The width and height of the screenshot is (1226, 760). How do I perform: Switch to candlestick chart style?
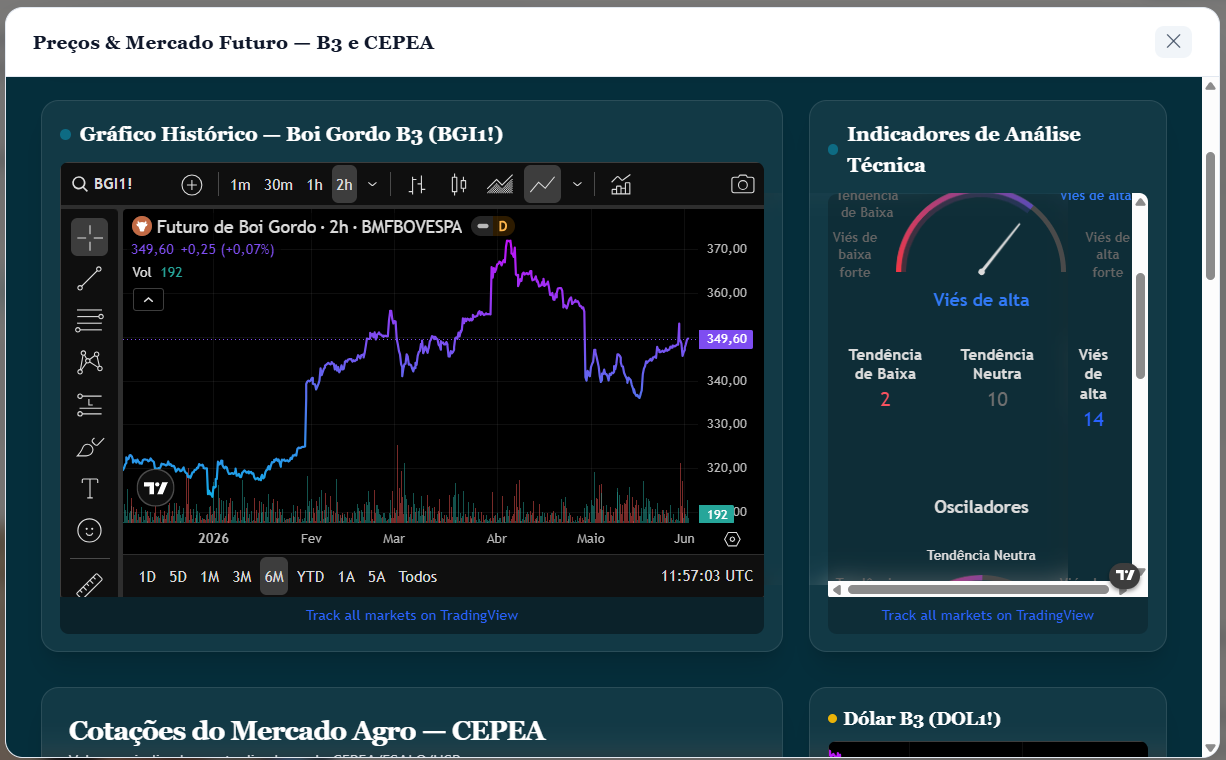tap(459, 184)
